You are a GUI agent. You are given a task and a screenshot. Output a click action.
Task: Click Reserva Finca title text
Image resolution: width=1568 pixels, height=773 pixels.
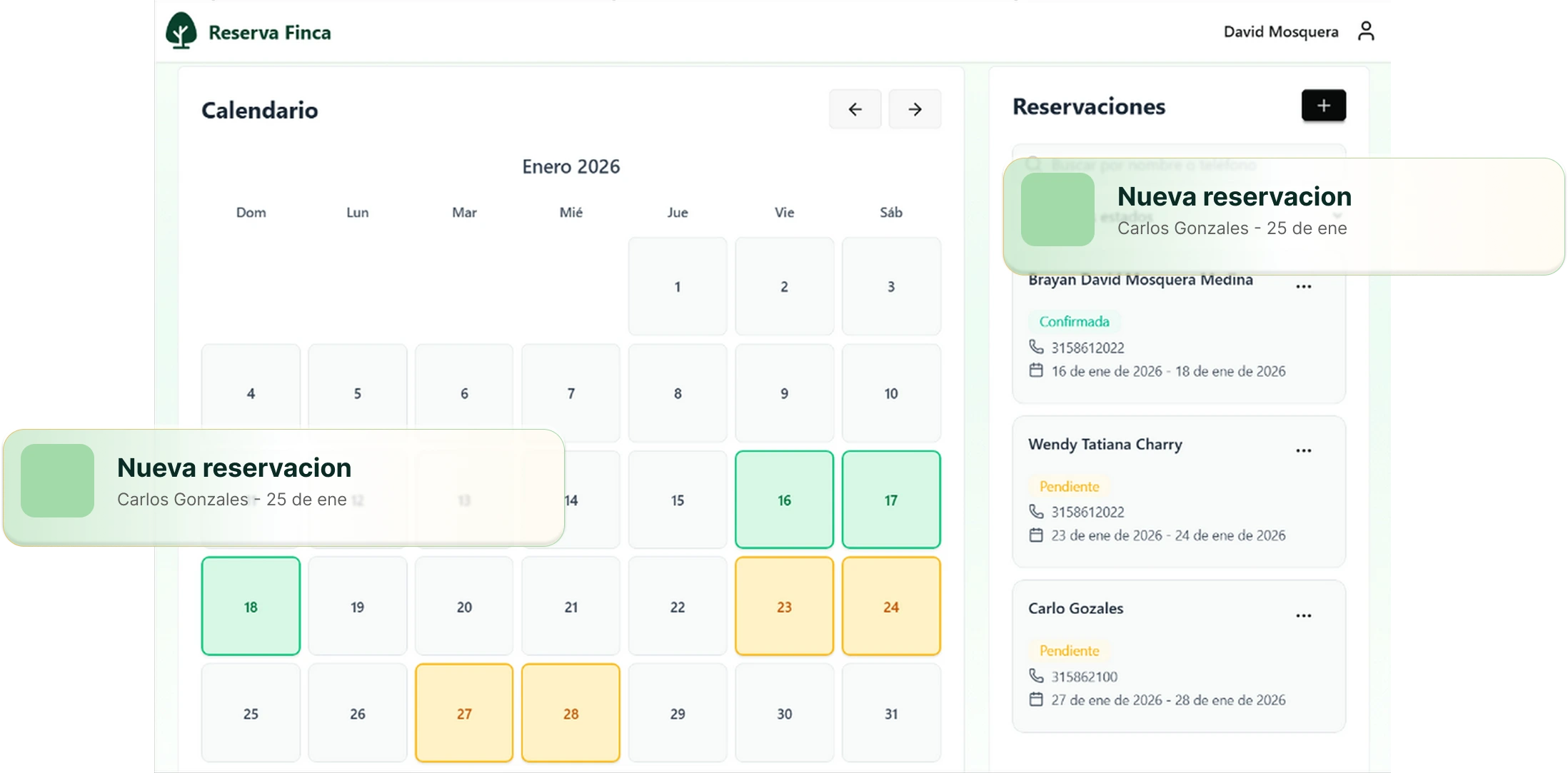point(269,33)
